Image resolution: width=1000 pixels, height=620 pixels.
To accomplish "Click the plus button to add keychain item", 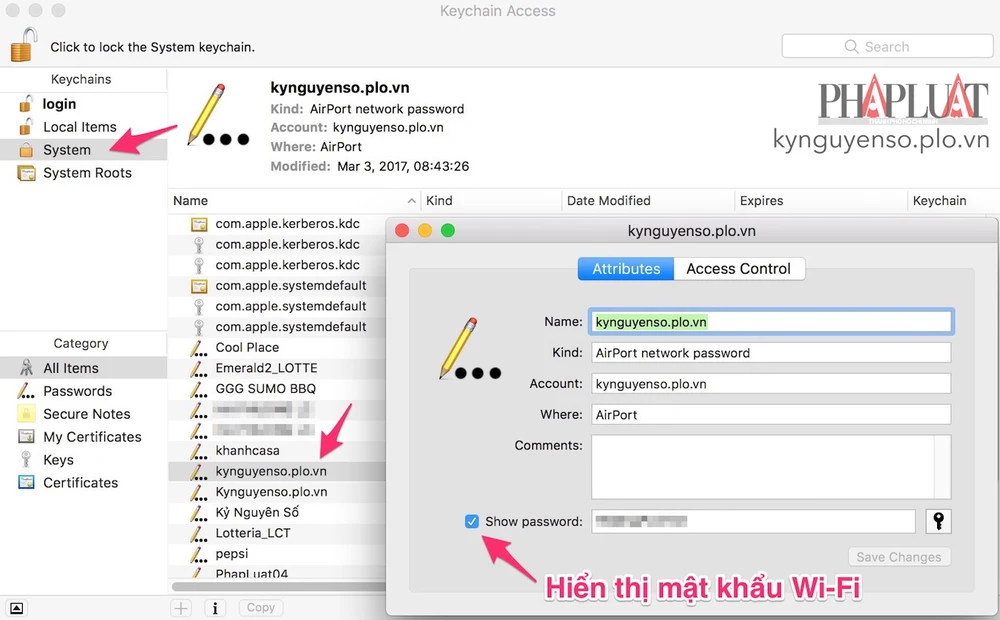I will (x=181, y=607).
